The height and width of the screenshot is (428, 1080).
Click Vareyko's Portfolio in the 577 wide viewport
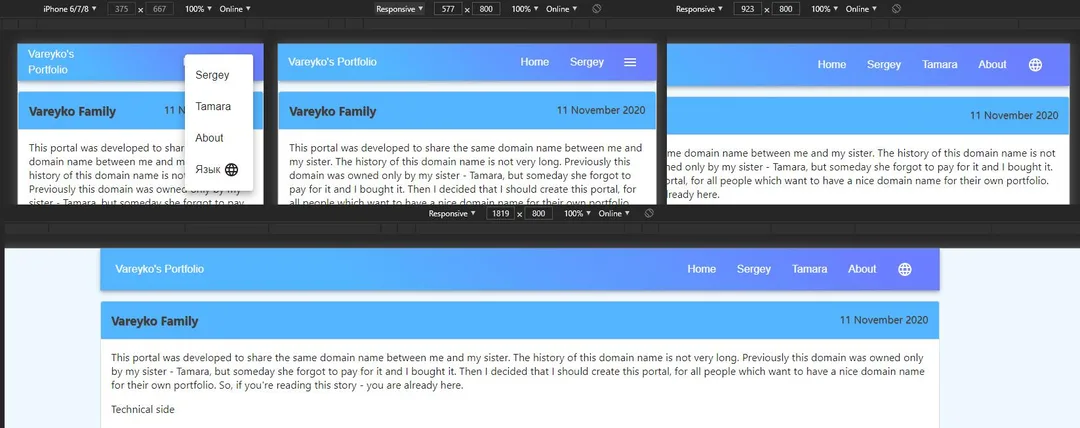(333, 62)
